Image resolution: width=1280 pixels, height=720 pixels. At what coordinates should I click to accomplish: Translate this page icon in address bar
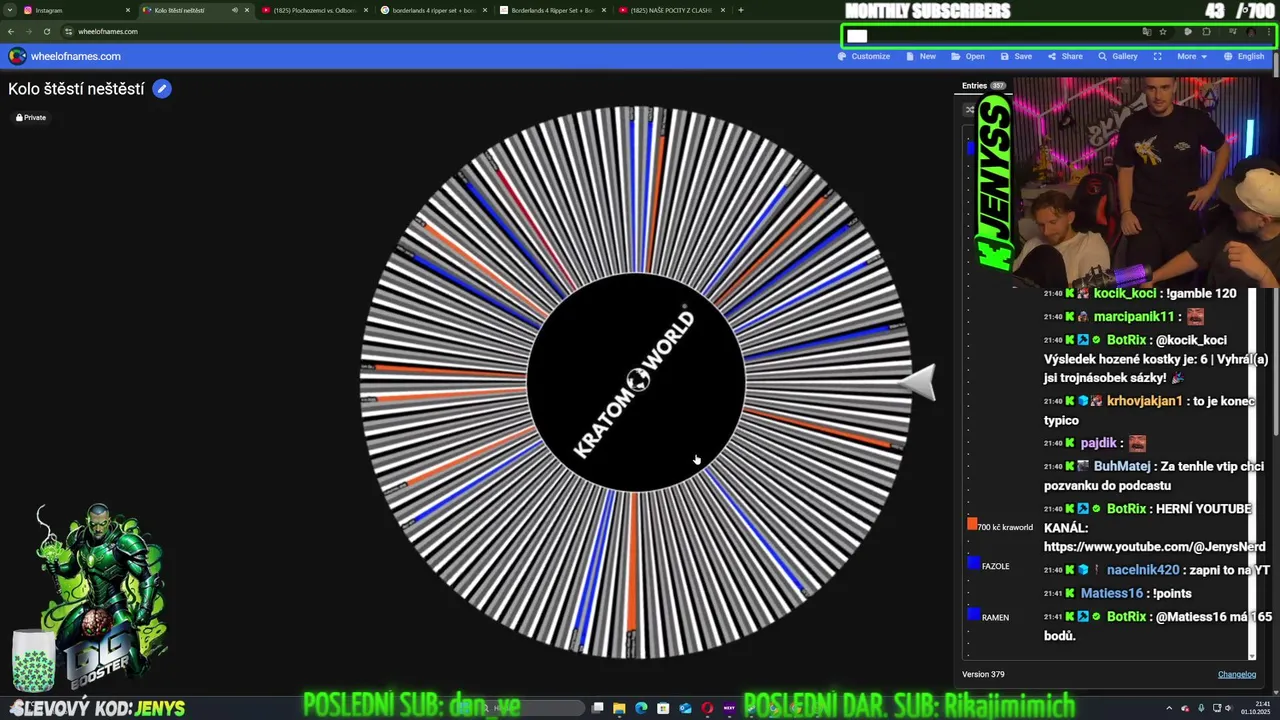pos(1146,31)
